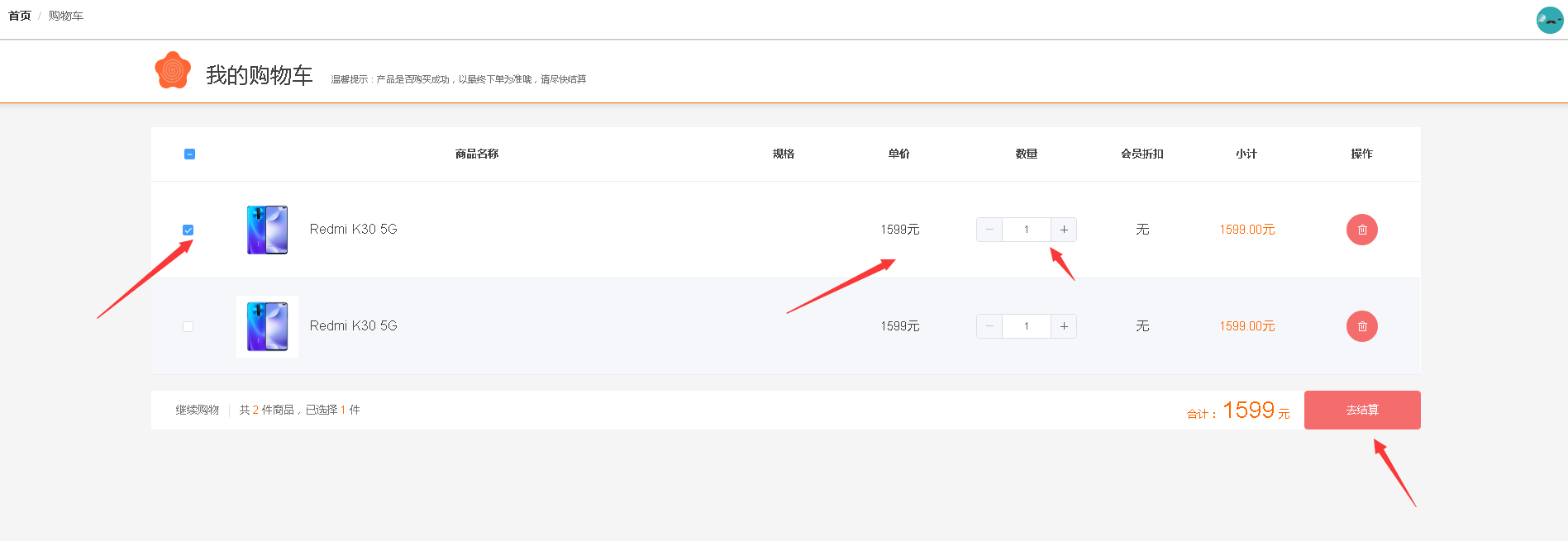The height and width of the screenshot is (541, 1568).
Task: Click the quantity field in the unchecked row
Action: pos(1027,326)
